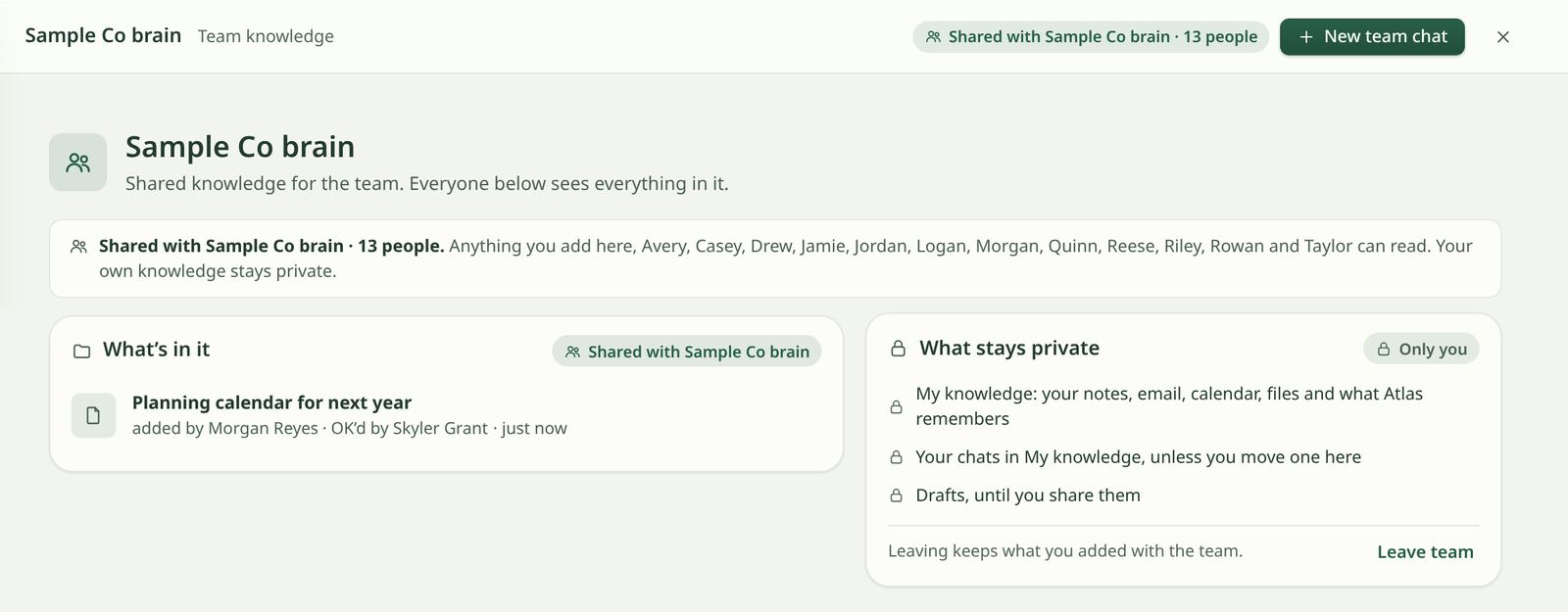Click the Sample Co brain title in top bar
Viewport: 1568px width, 612px height.
click(x=103, y=35)
